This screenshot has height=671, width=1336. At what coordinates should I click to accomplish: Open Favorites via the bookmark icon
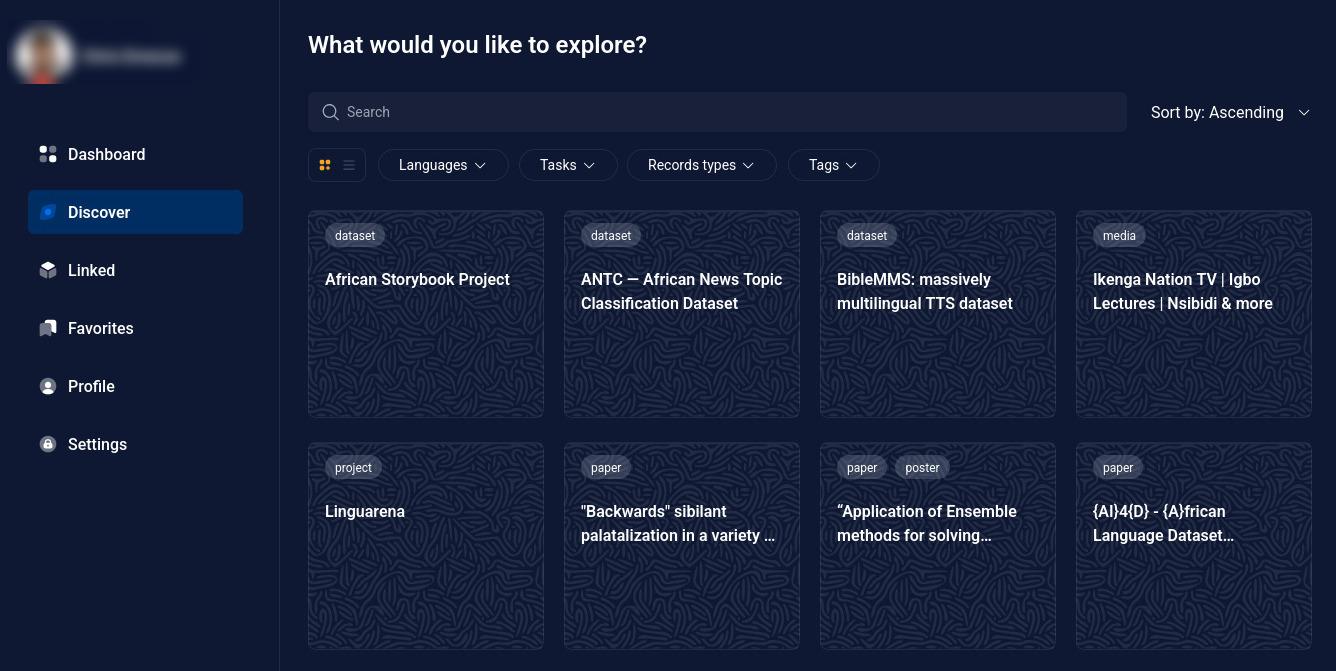tap(48, 328)
